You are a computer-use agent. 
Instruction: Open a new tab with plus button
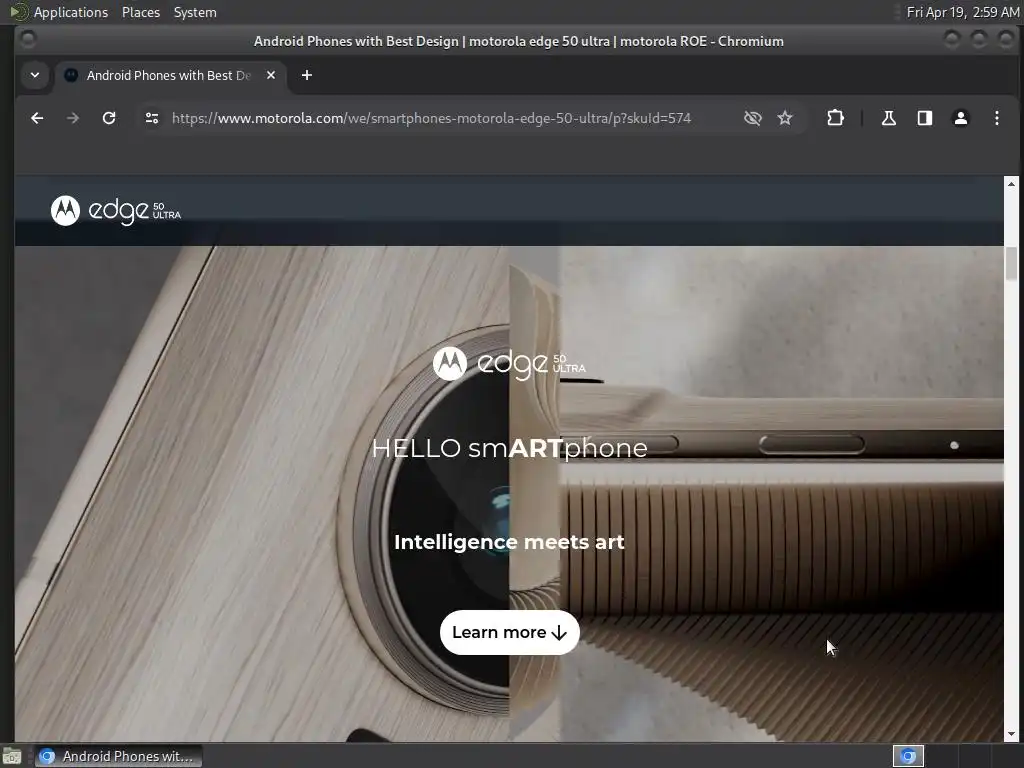(307, 75)
